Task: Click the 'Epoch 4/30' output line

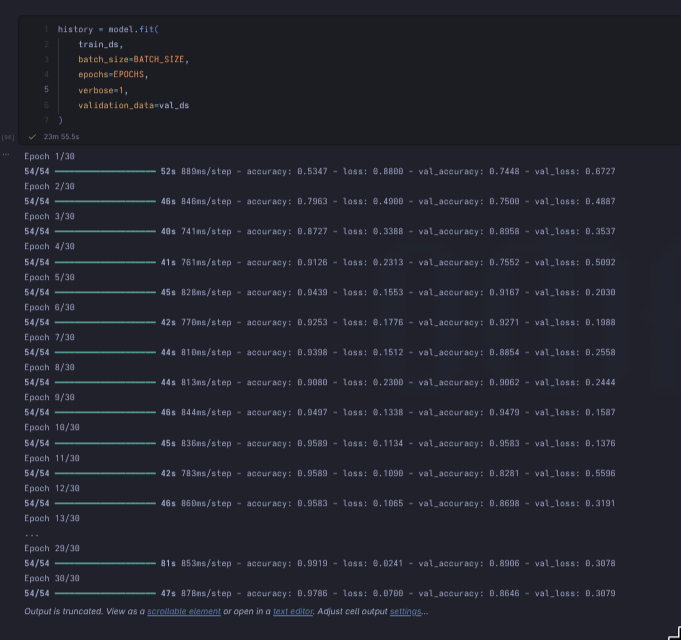Action: pos(50,246)
